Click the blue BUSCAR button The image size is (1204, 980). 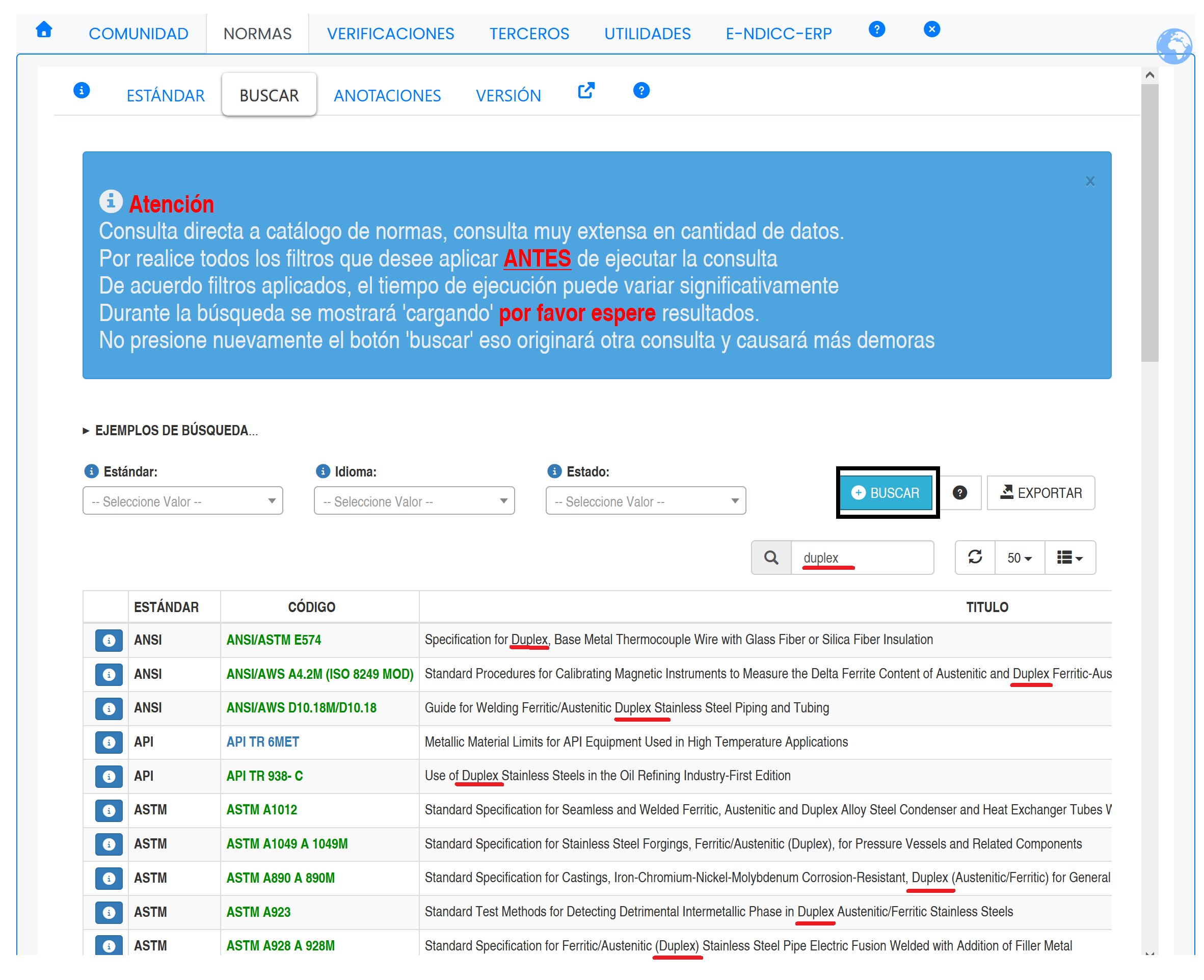click(x=886, y=493)
